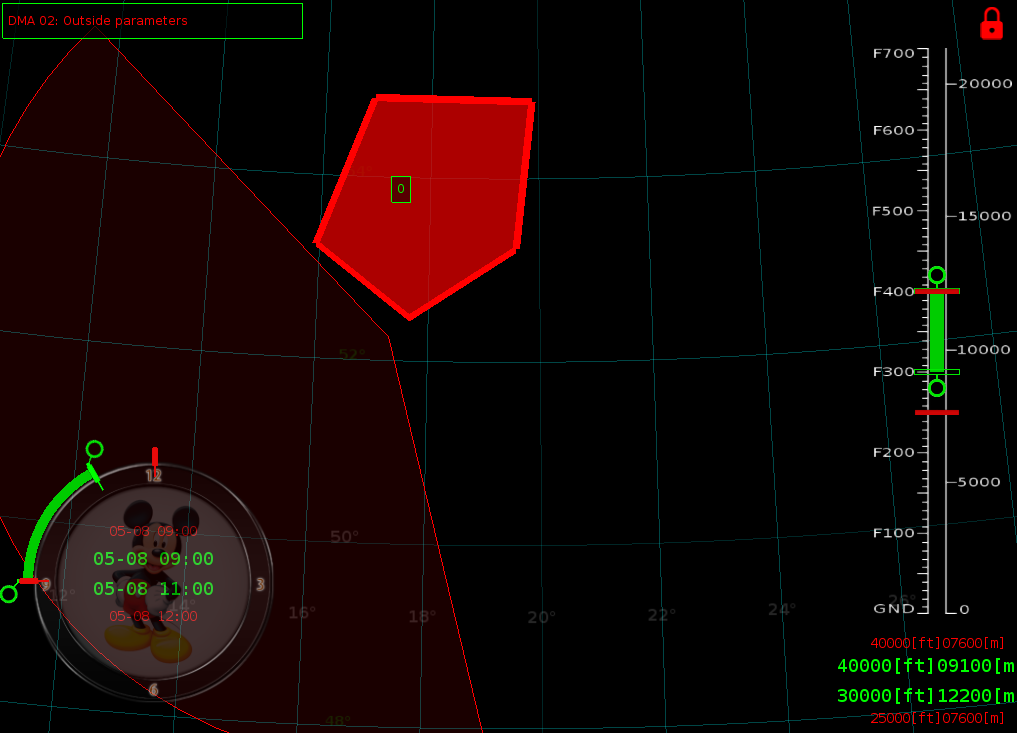Click the F500 flight level label
Viewport: 1017px width, 733px height.
[893, 211]
